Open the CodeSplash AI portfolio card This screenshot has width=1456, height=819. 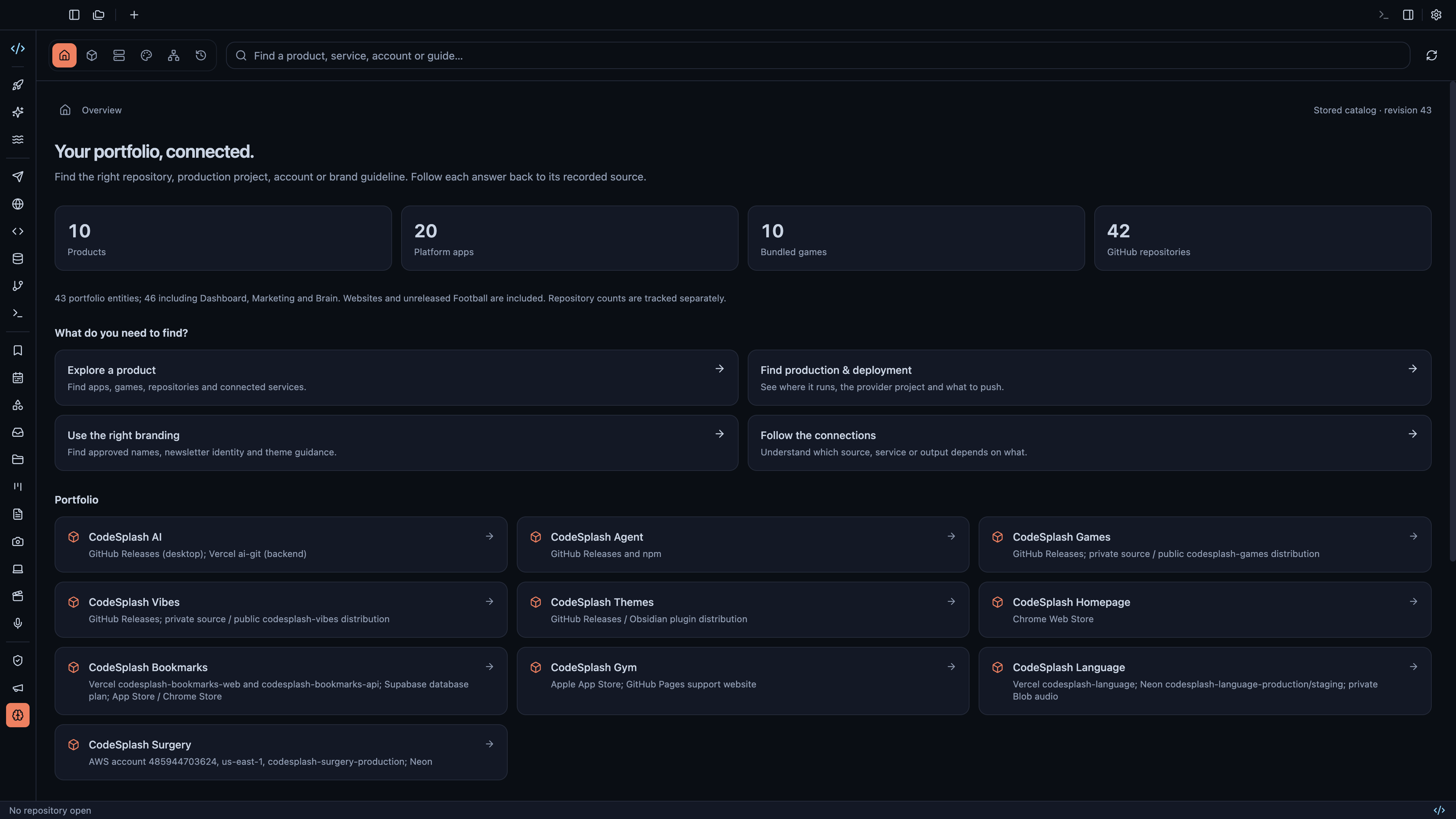pyautogui.click(x=281, y=544)
